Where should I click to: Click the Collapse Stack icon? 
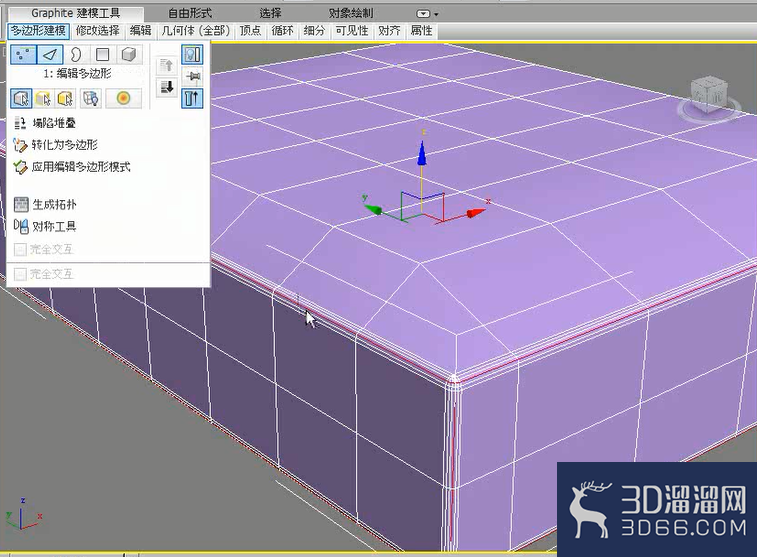pyautogui.click(x=20, y=123)
